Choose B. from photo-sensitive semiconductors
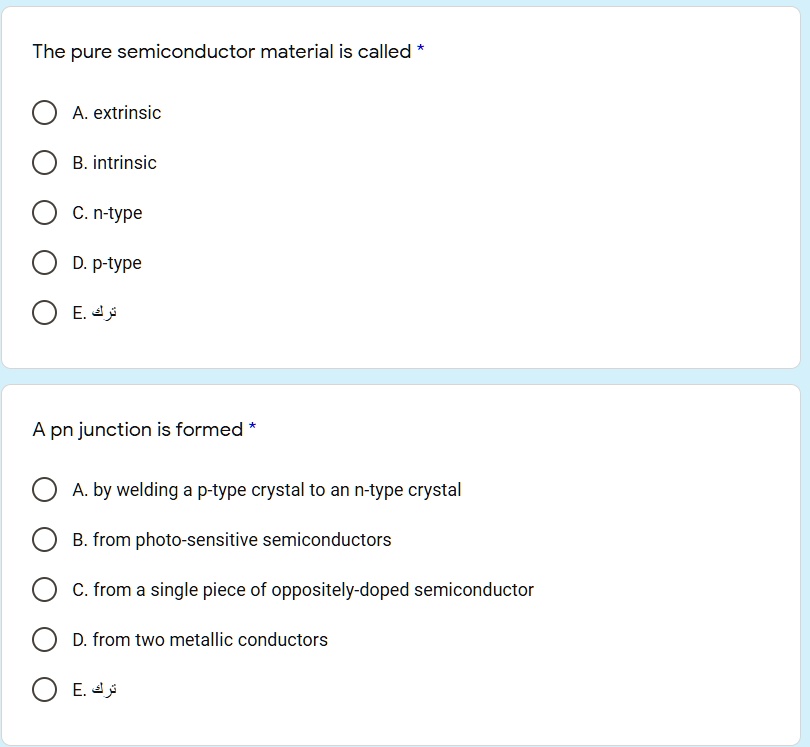Viewport: 810px width, 747px height. (x=44, y=539)
